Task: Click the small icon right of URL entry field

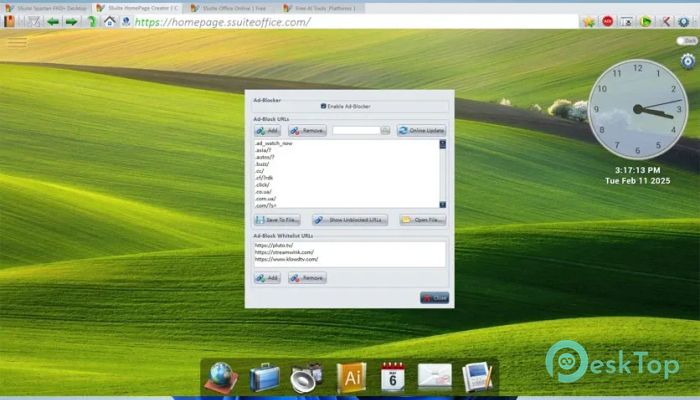Action: click(385, 130)
